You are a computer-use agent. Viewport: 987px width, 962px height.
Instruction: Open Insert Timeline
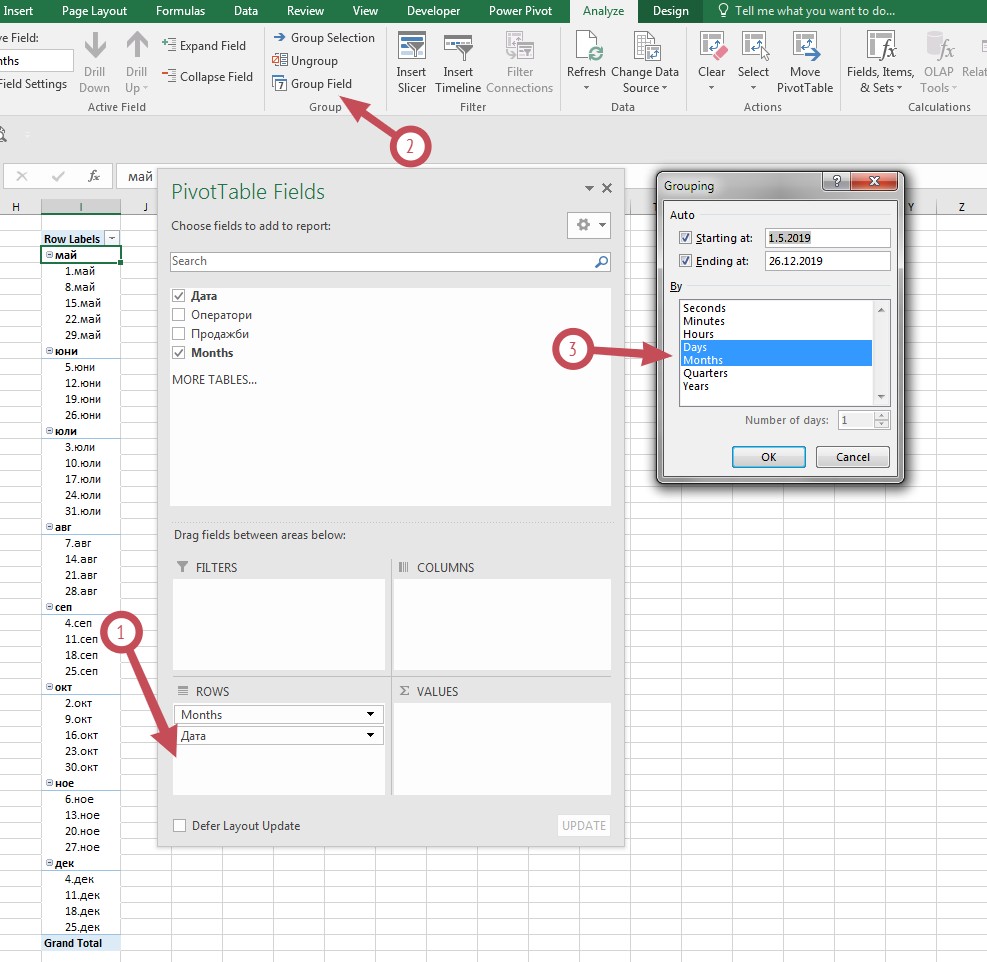point(458,63)
